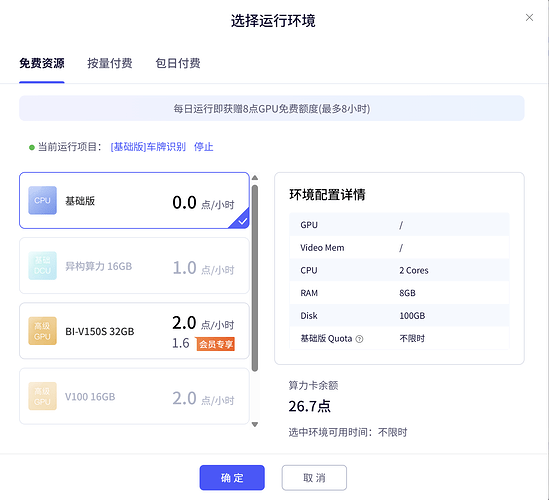549x500 pixels.
Task: Click the help icon next to 基础版 Quota
Action: point(359,339)
